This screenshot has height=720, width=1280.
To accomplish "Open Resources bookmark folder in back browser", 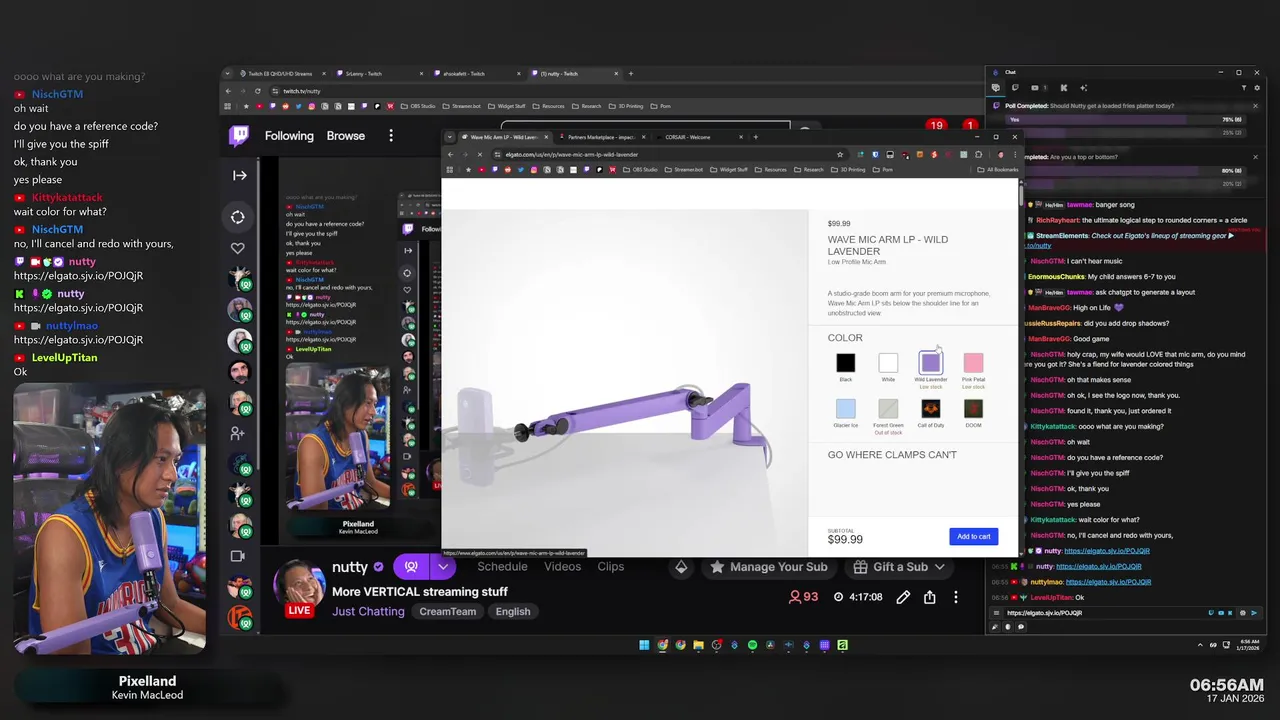I will click(549, 106).
